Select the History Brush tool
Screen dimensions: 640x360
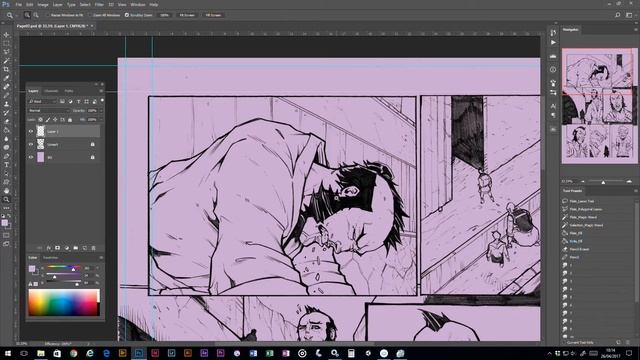6,113
